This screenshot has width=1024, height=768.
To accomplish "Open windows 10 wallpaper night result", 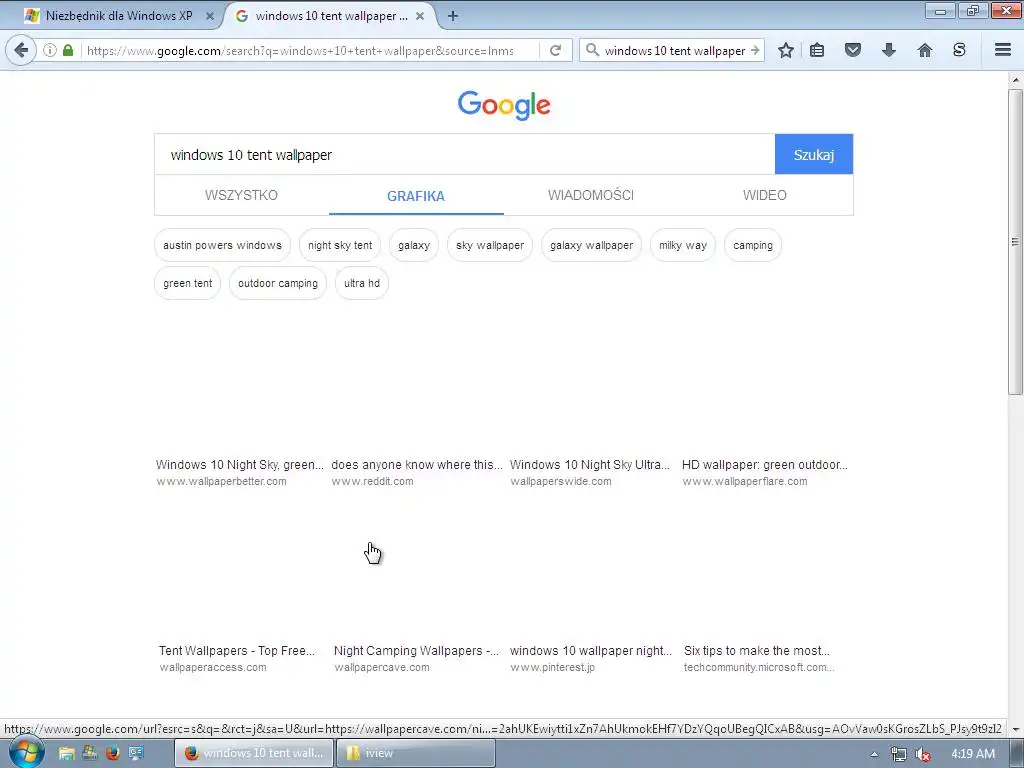I will pos(590,651).
